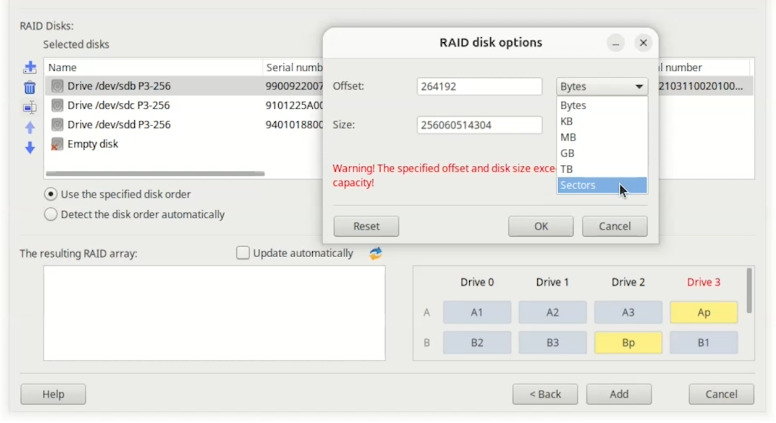Image resolution: width=776 pixels, height=423 pixels.
Task: Click the B1 block in Drive 3
Action: [704, 343]
